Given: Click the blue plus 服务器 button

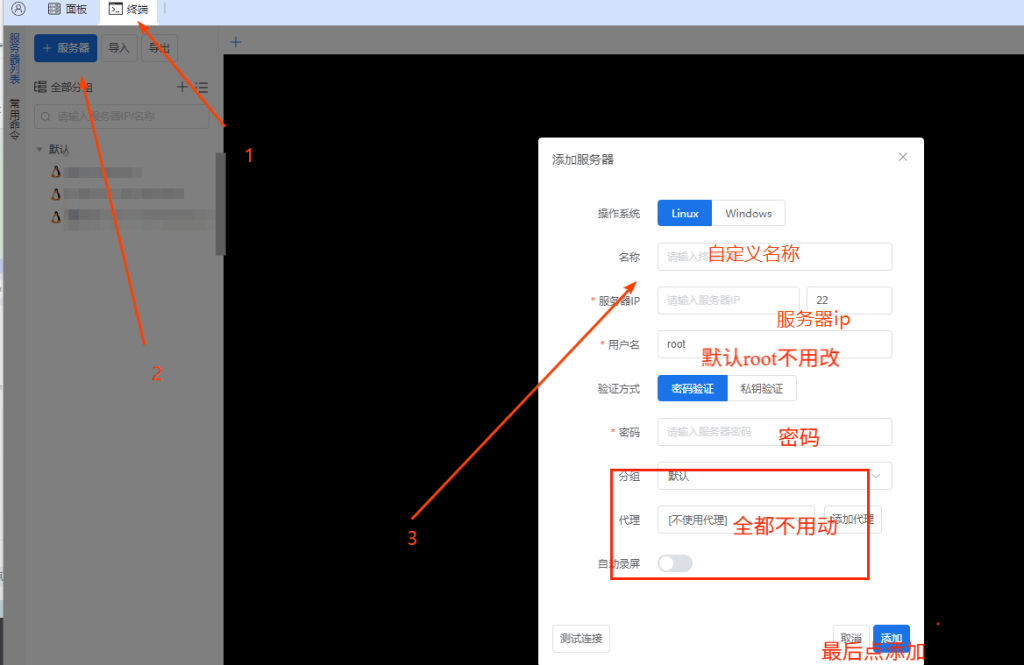Looking at the screenshot, I should point(65,48).
